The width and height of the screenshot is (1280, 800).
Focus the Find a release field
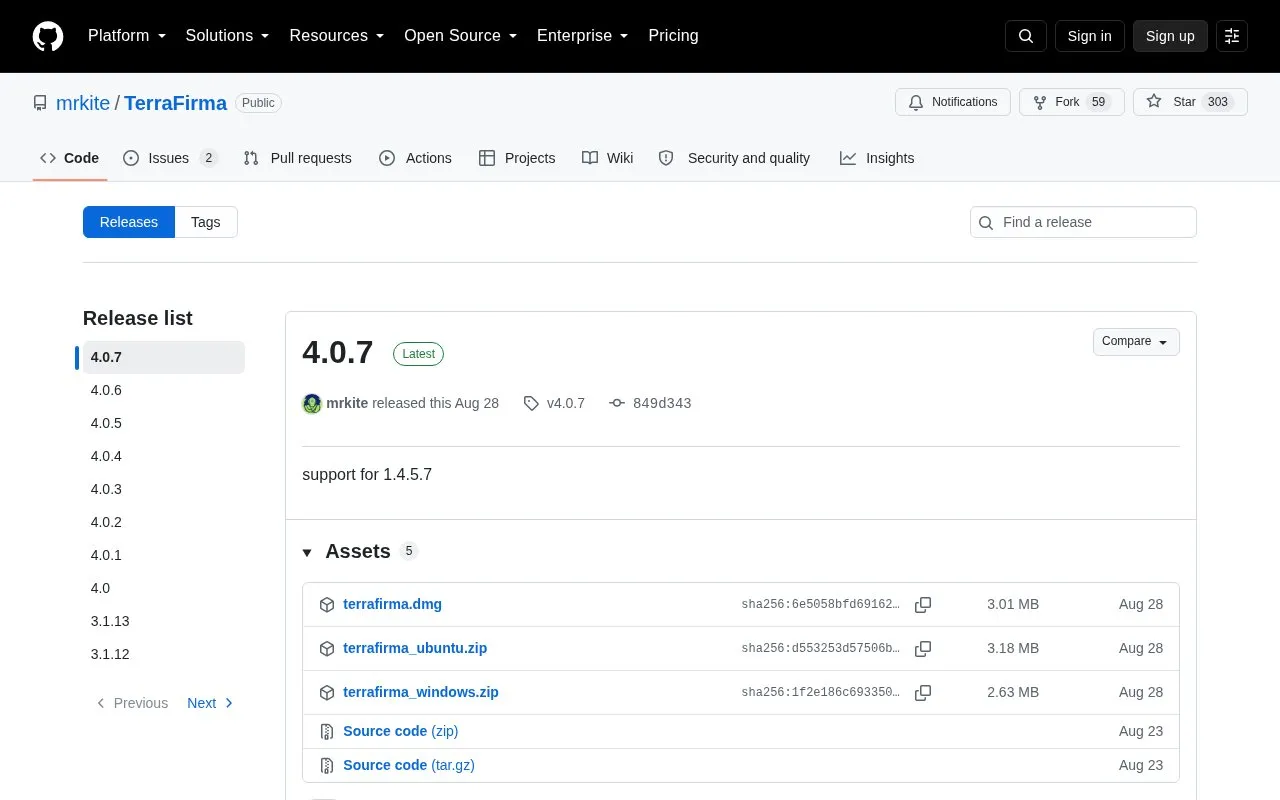(x=1083, y=222)
